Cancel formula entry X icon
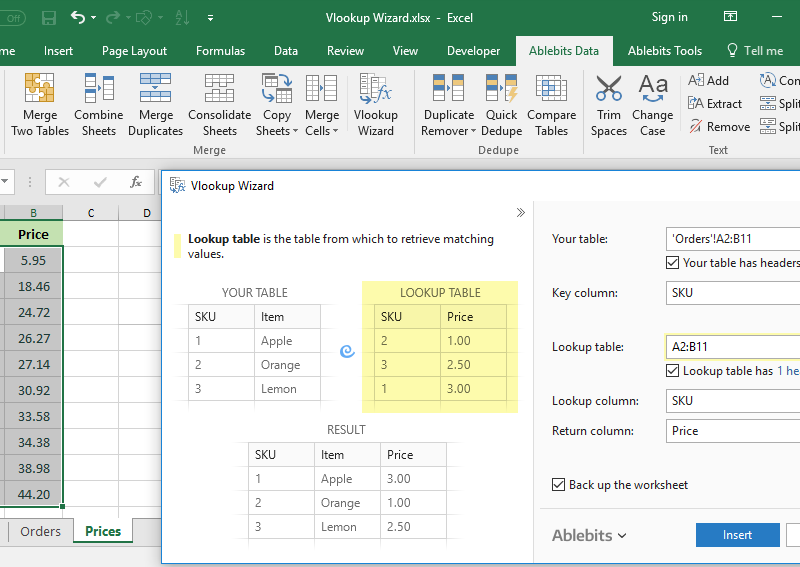Image resolution: width=800 pixels, height=567 pixels. click(64, 182)
